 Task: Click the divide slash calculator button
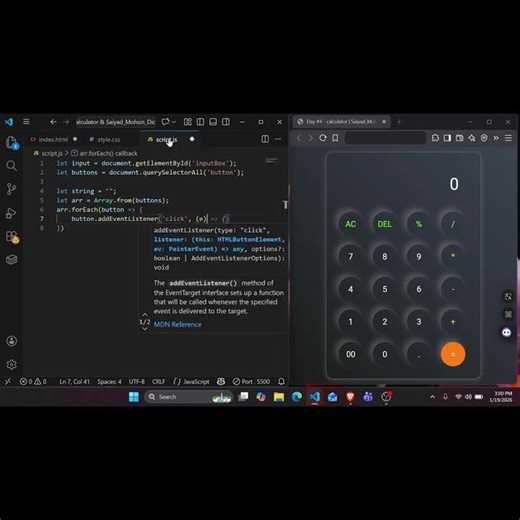click(453, 224)
